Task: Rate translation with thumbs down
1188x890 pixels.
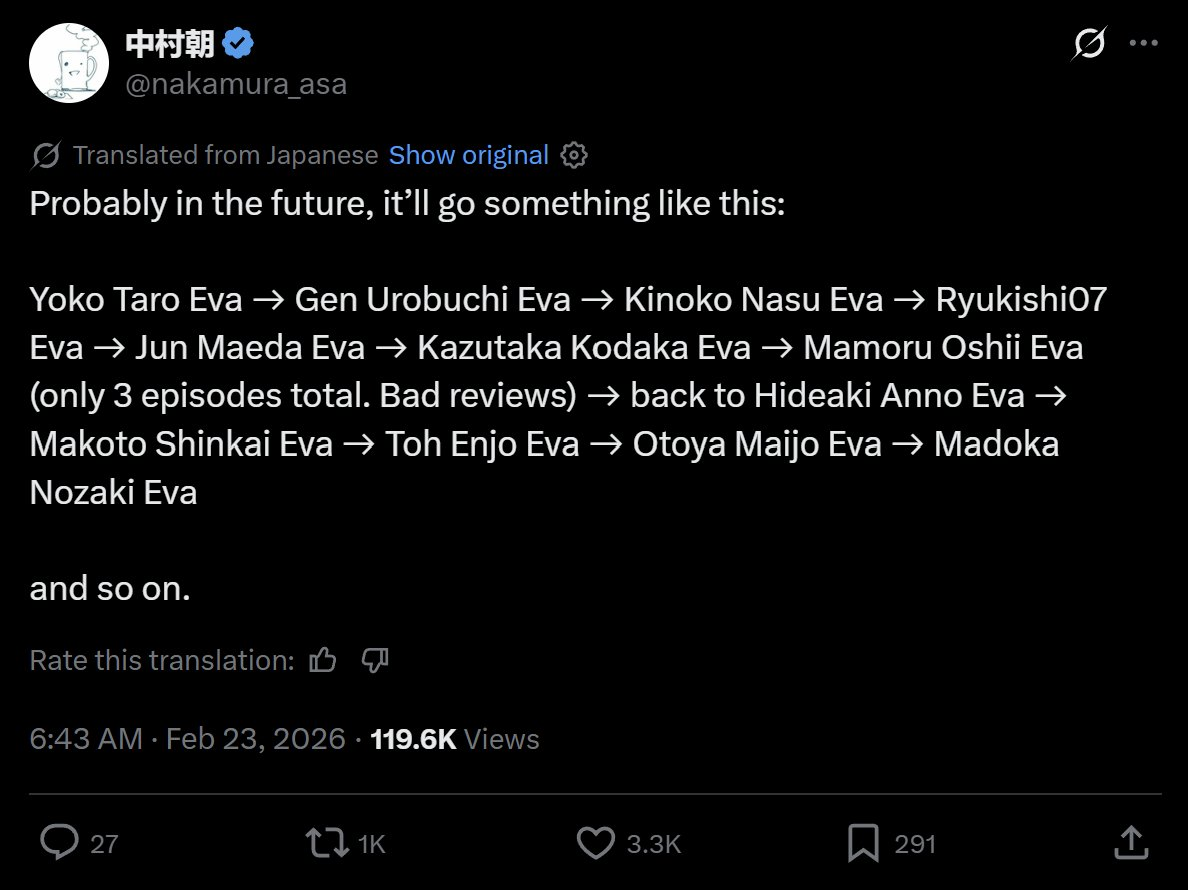Action: point(375,660)
